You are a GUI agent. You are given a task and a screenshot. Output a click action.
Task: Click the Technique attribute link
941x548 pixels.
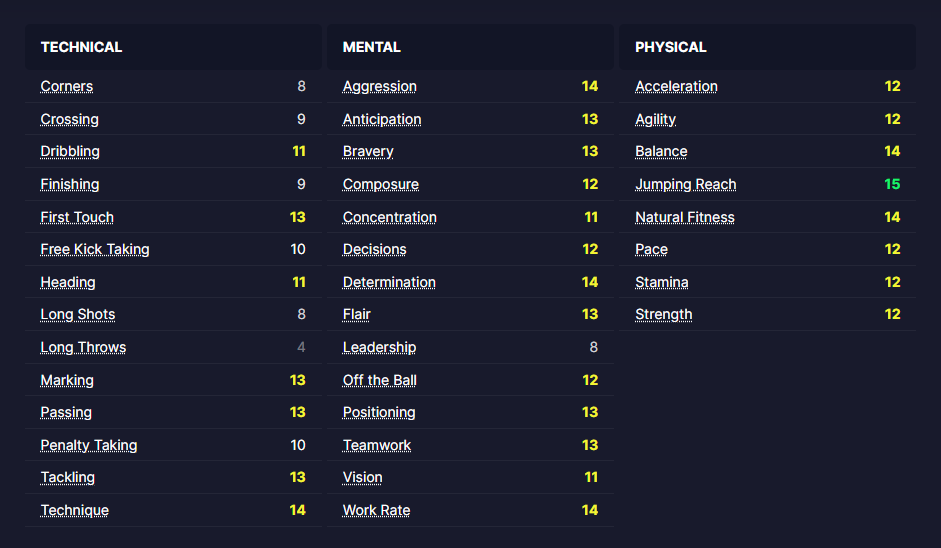pyautogui.click(x=75, y=510)
